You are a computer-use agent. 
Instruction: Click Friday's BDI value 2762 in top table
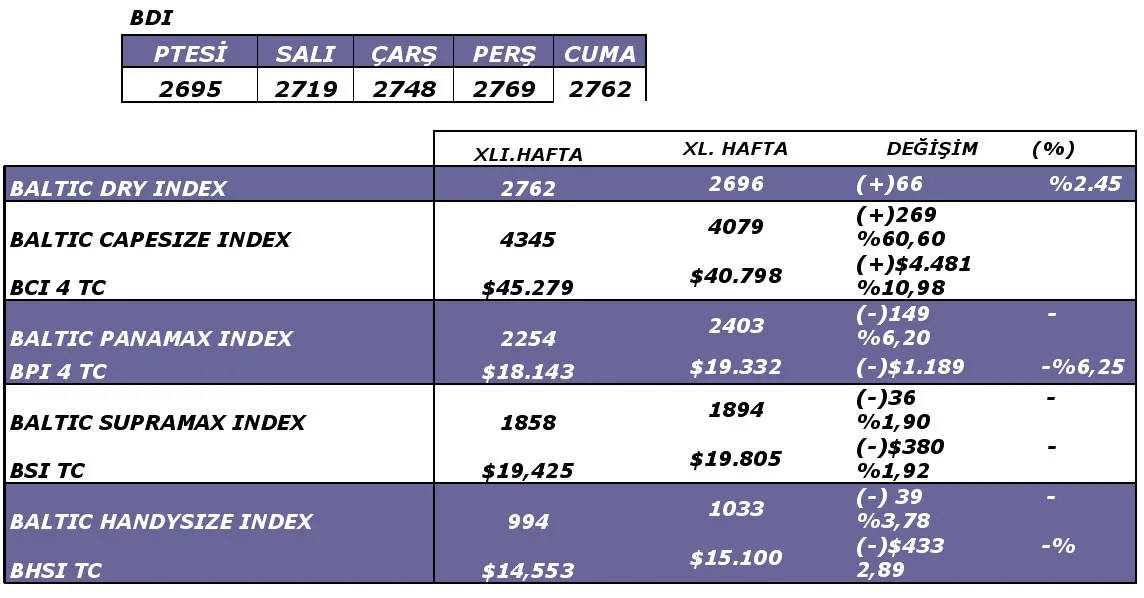pos(600,89)
